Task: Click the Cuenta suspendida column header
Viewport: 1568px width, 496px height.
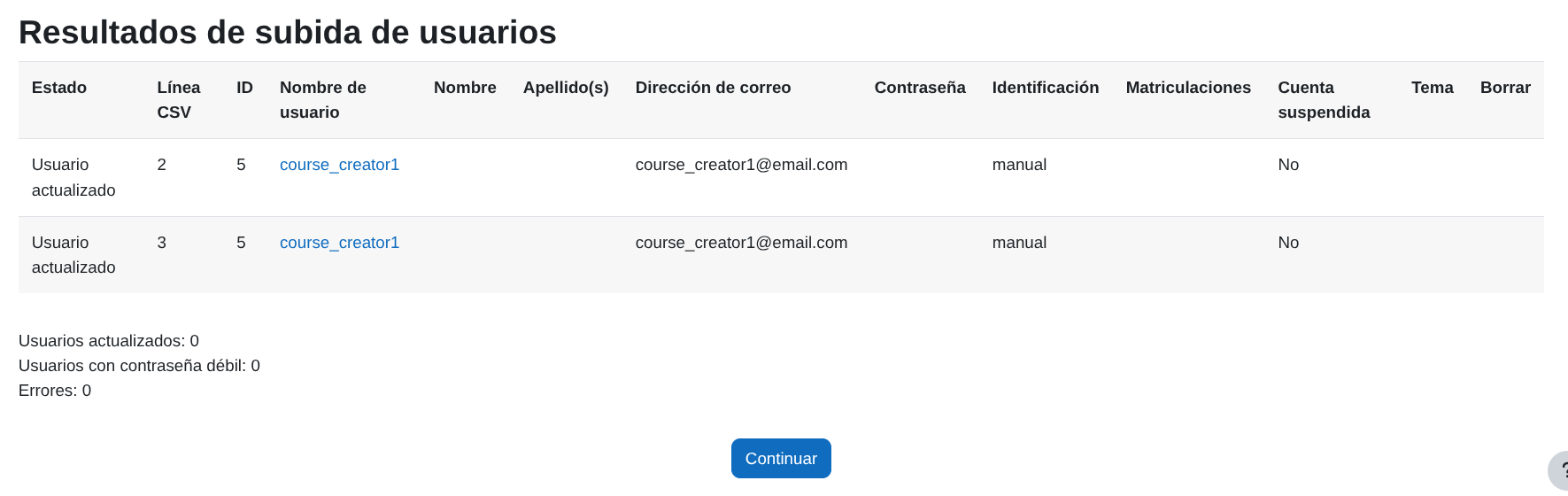Action: tap(1323, 99)
